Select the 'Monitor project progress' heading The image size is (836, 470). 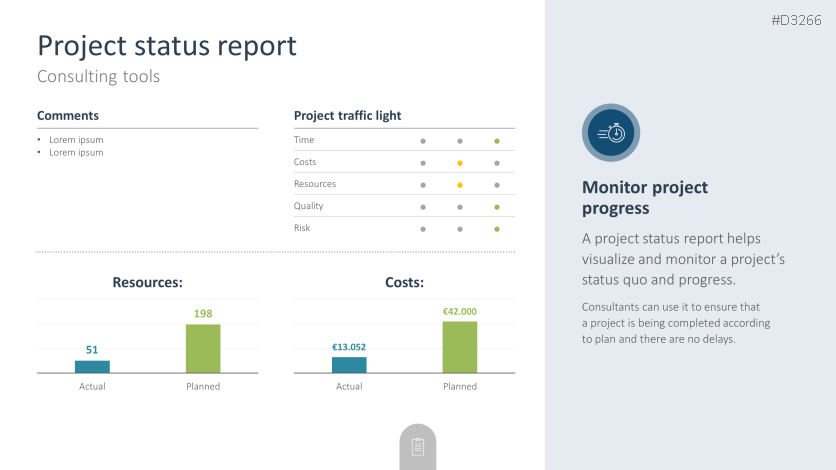(645, 198)
